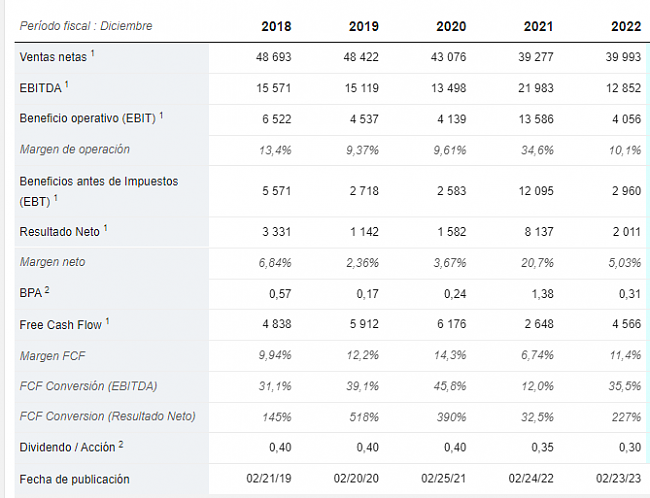Click the FCF margin value 14,3%
This screenshot has height=498, width=650.
click(450, 355)
